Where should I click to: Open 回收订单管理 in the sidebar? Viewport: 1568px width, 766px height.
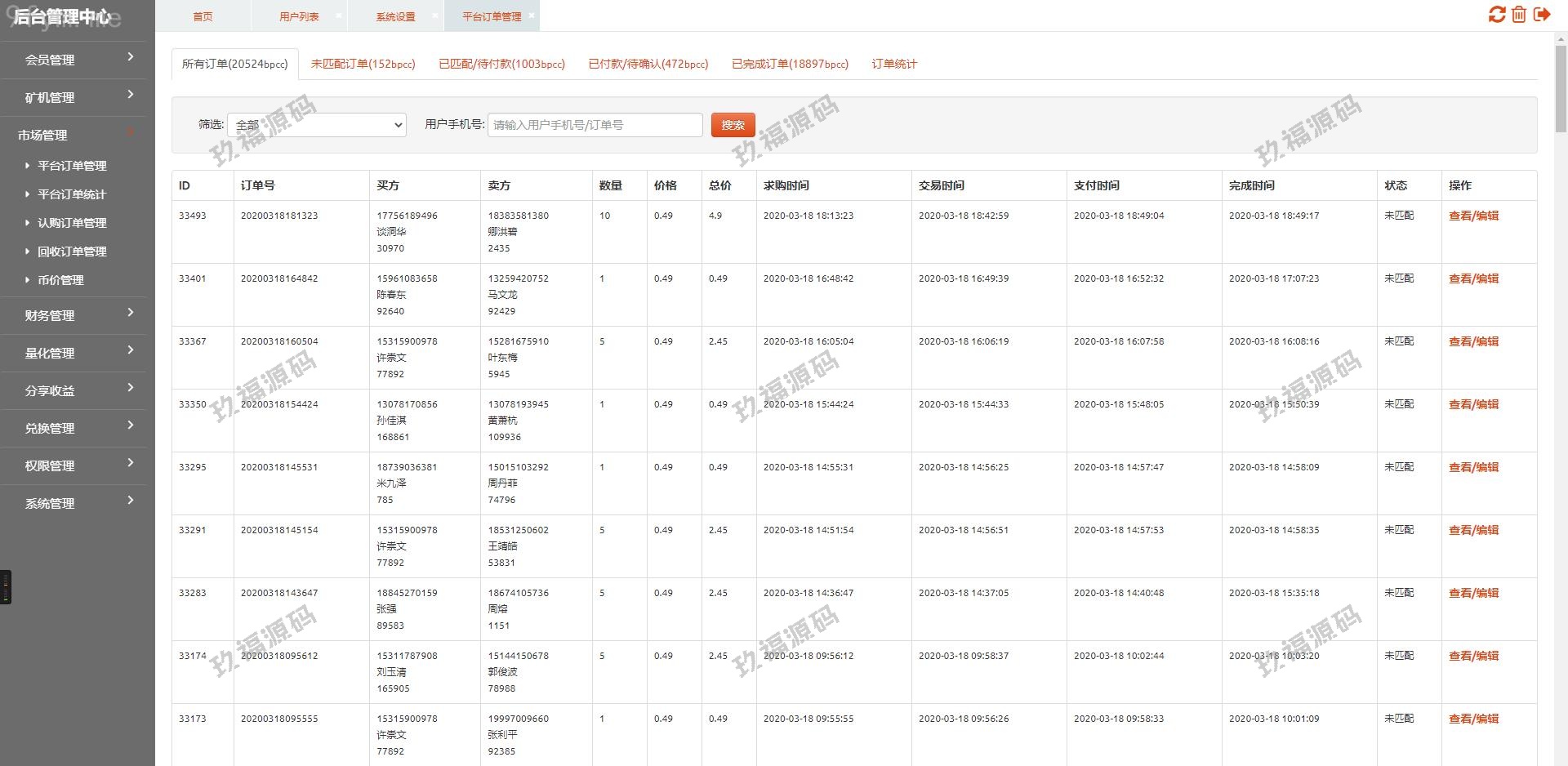[72, 252]
